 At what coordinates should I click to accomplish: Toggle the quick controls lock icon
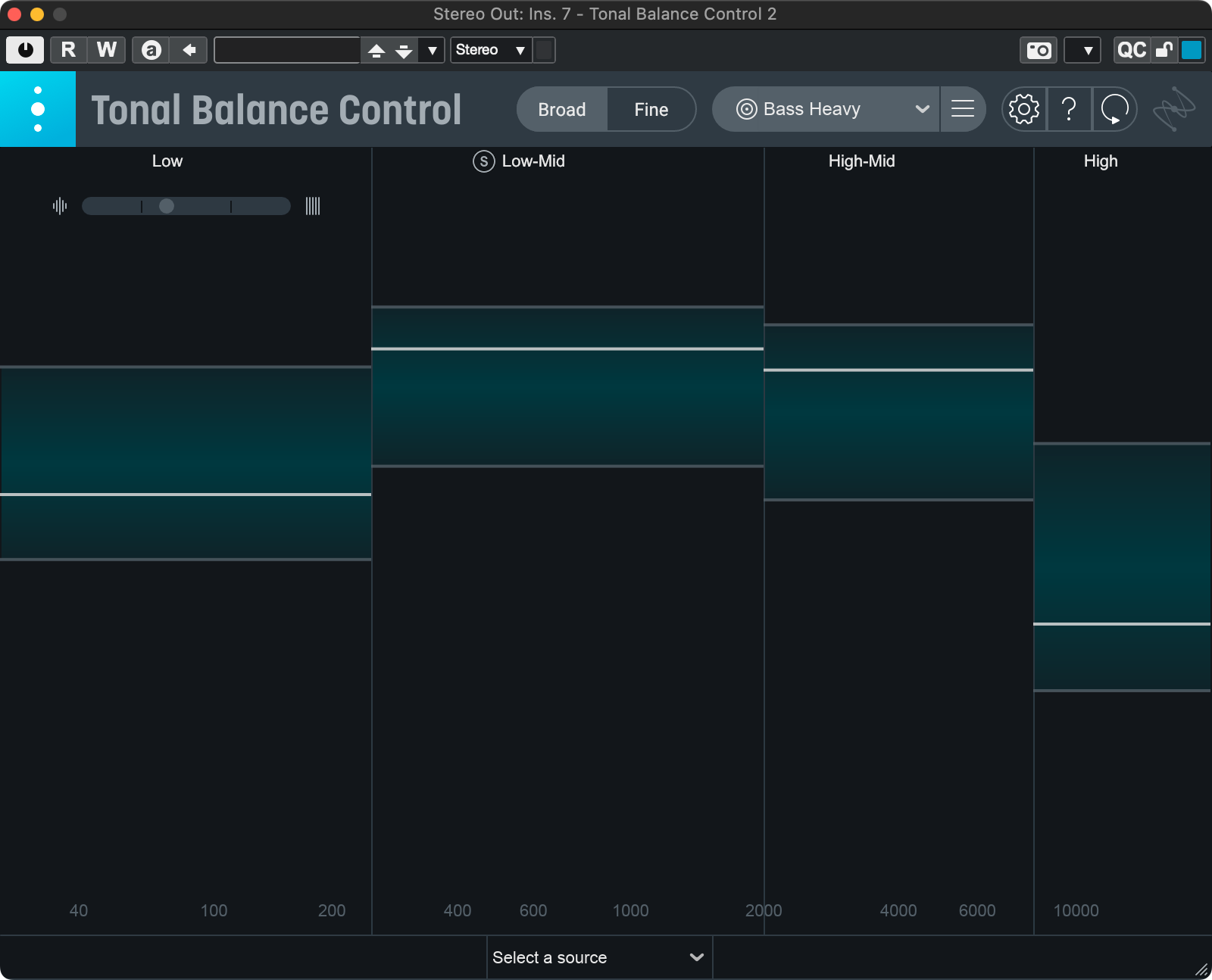1164,50
